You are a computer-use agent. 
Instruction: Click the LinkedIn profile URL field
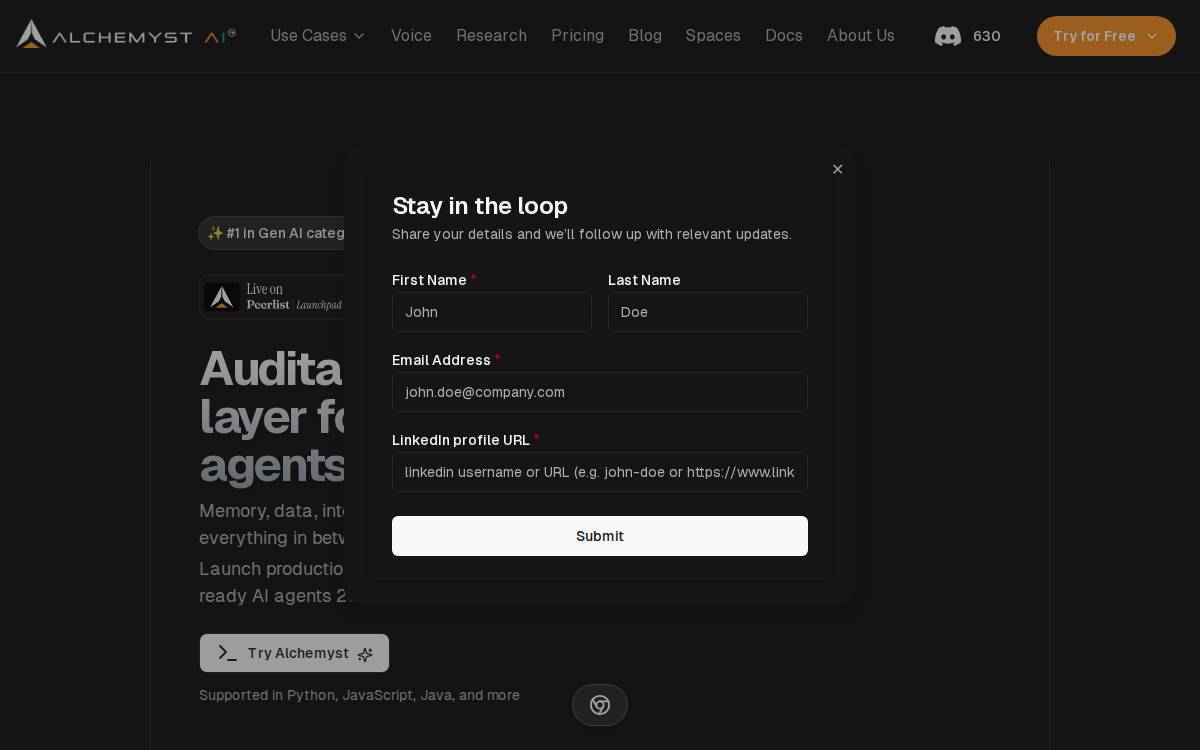tap(600, 472)
